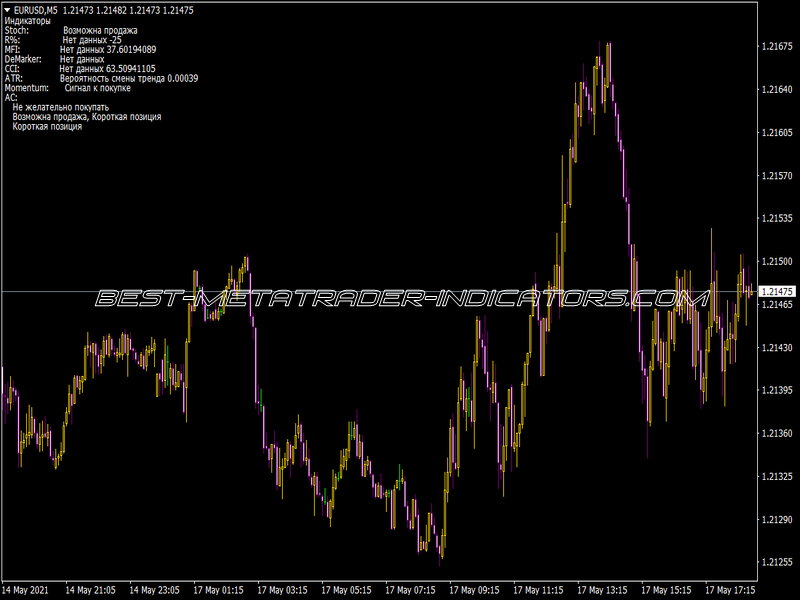Image resolution: width=800 pixels, height=600 pixels.
Task: Select the 'Индикаторы' heading text
Action: [28, 21]
